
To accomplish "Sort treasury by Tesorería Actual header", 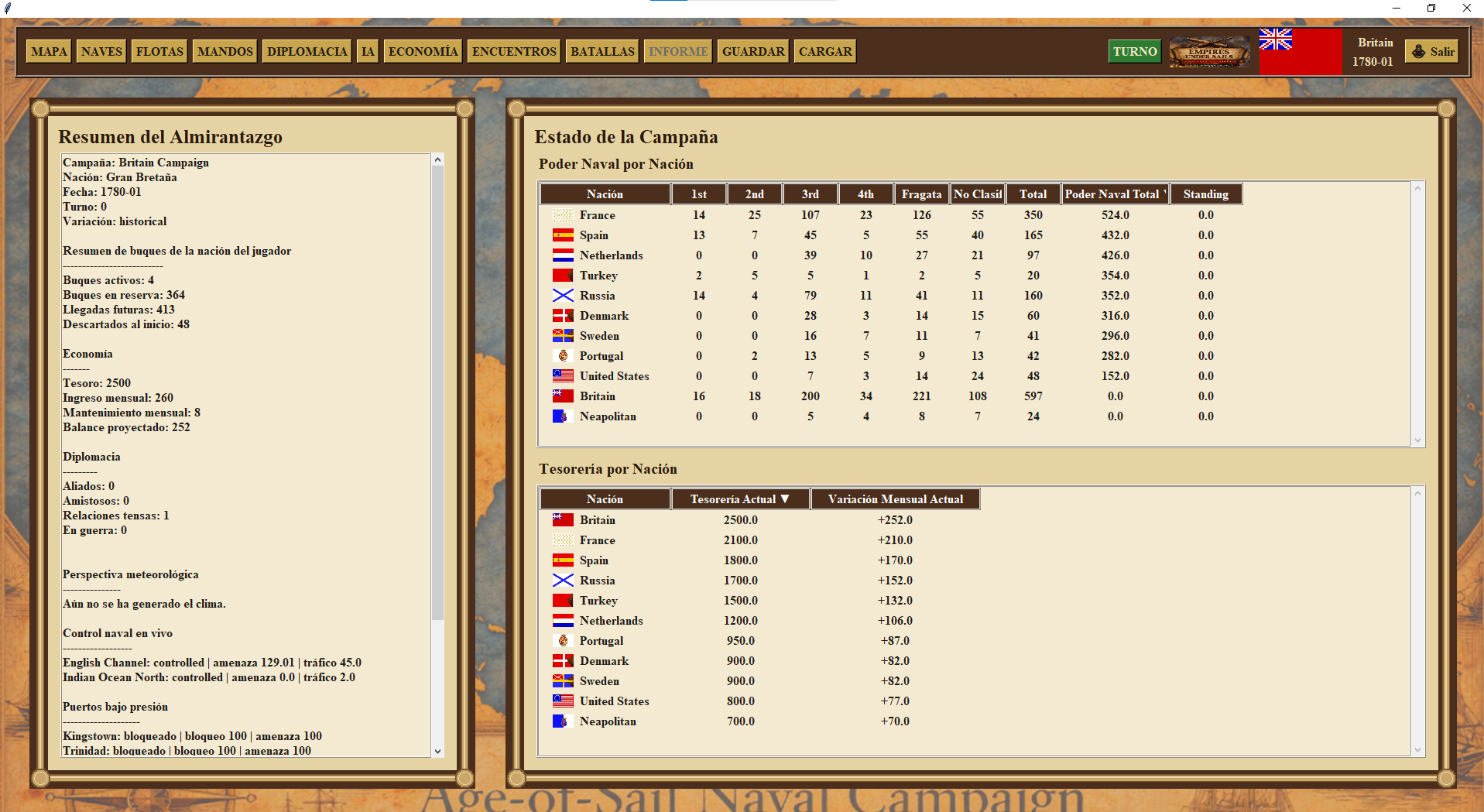I will point(740,499).
